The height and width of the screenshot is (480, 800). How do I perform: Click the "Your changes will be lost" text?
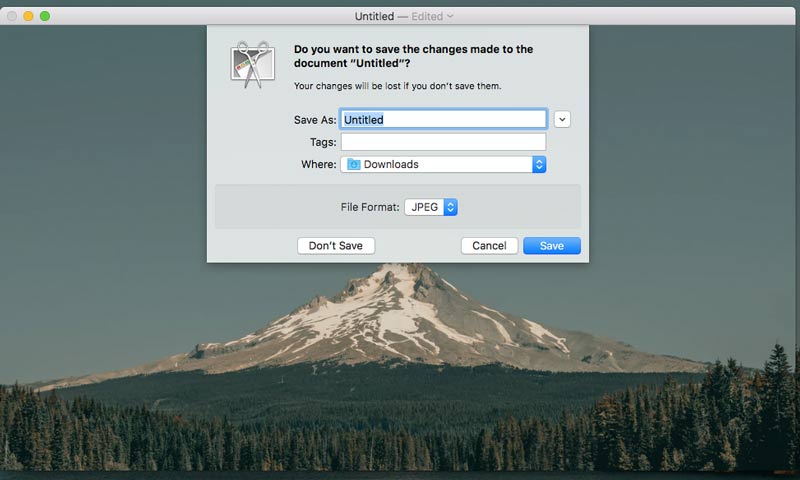pos(397,86)
